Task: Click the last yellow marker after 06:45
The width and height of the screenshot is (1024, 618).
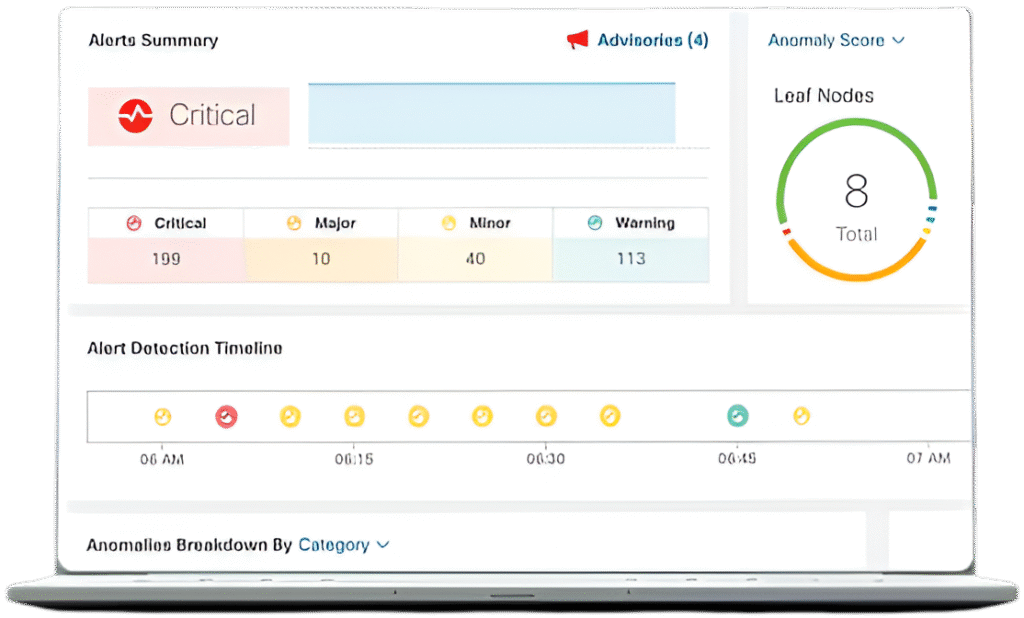Action: [801, 416]
